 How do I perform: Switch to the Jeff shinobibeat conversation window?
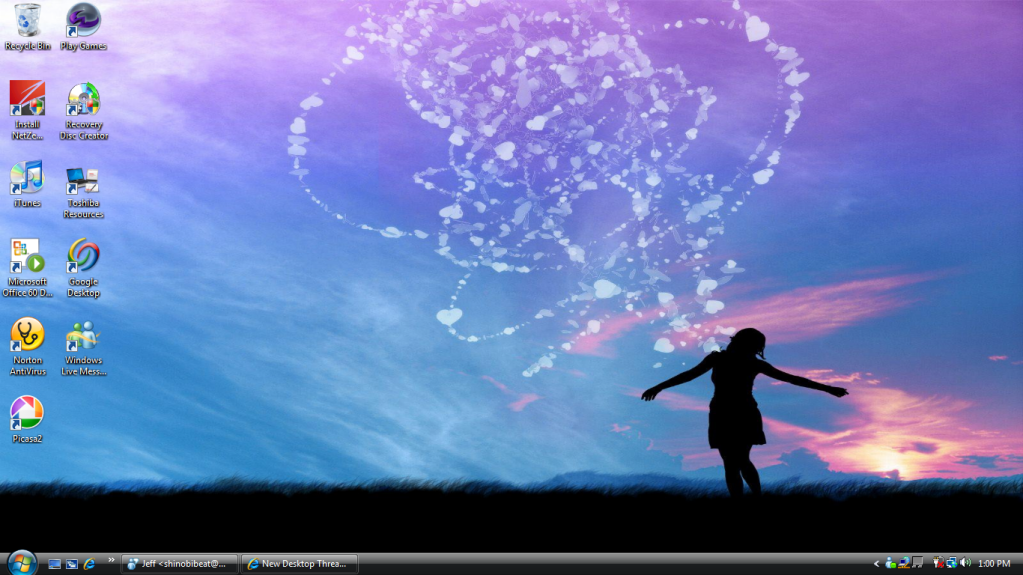(179, 563)
